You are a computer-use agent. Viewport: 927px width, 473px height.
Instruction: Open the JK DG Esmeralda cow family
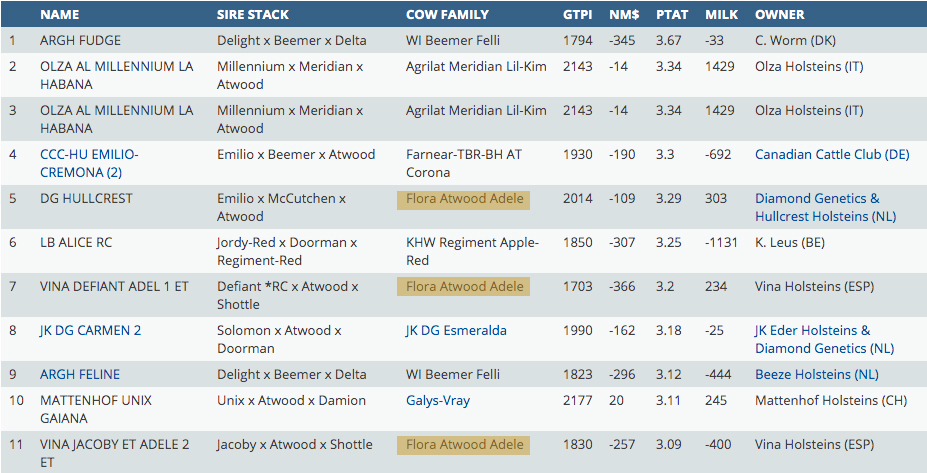456,331
